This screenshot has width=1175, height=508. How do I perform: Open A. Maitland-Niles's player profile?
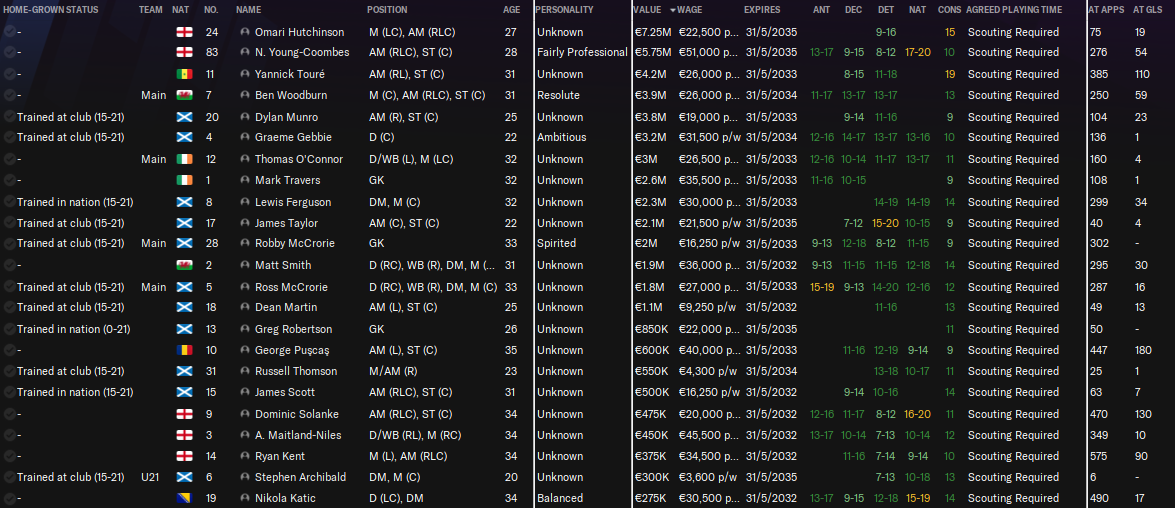click(x=300, y=435)
